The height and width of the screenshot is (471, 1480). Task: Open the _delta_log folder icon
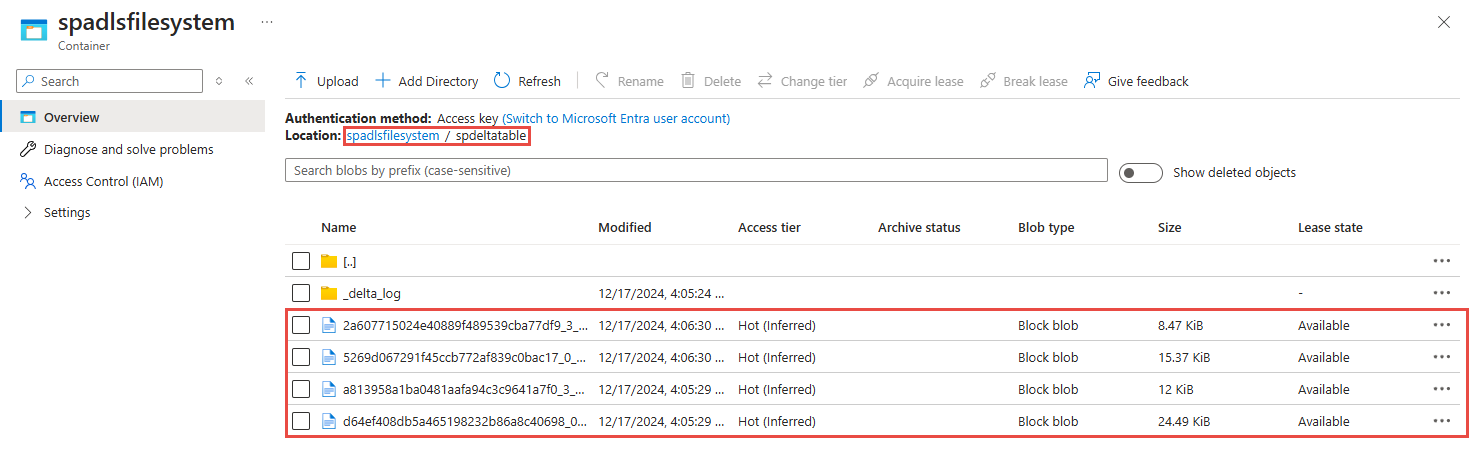(329, 293)
